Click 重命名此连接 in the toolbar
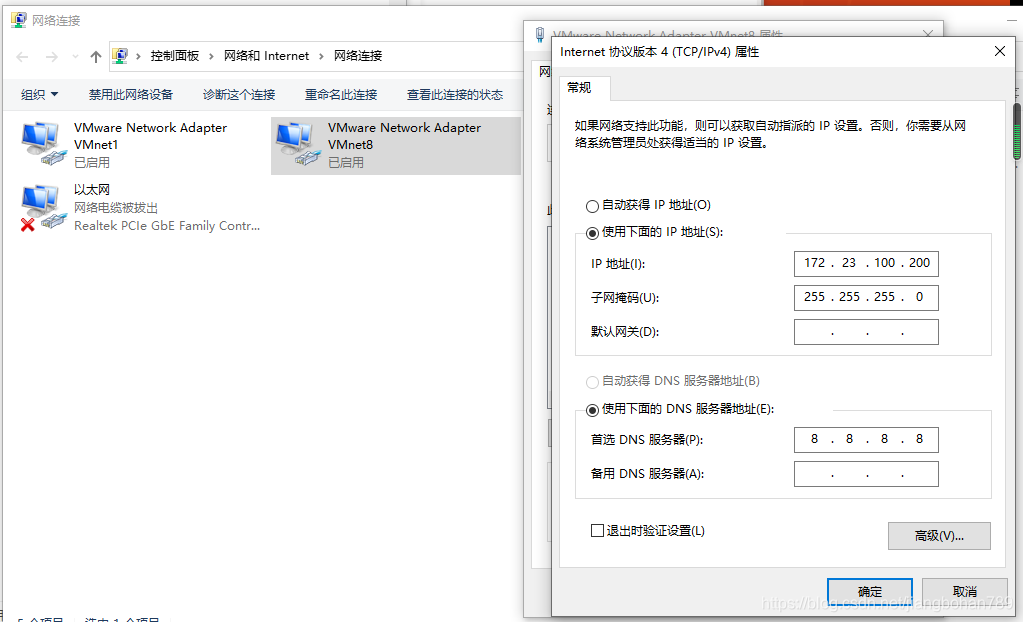Viewport: 1023px width, 622px height. pyautogui.click(x=341, y=95)
